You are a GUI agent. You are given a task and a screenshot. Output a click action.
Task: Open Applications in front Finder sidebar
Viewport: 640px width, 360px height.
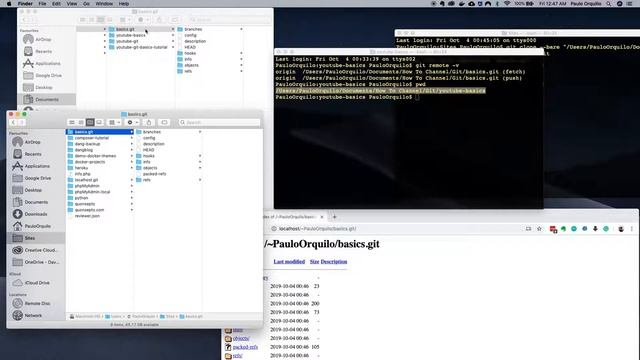(x=37, y=166)
